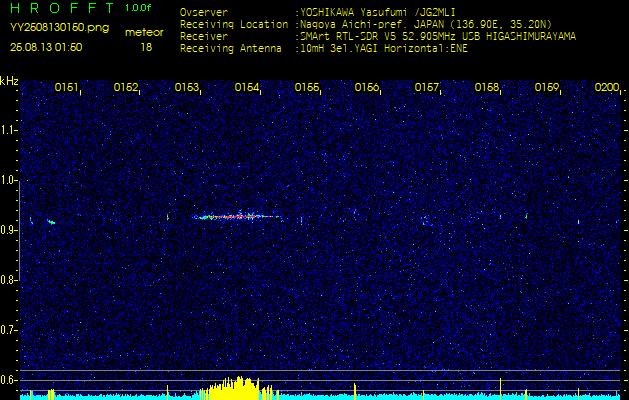Select the SMArt RTL-SDR V5 receiver description
629x400 pixels.
[x=438, y=37]
